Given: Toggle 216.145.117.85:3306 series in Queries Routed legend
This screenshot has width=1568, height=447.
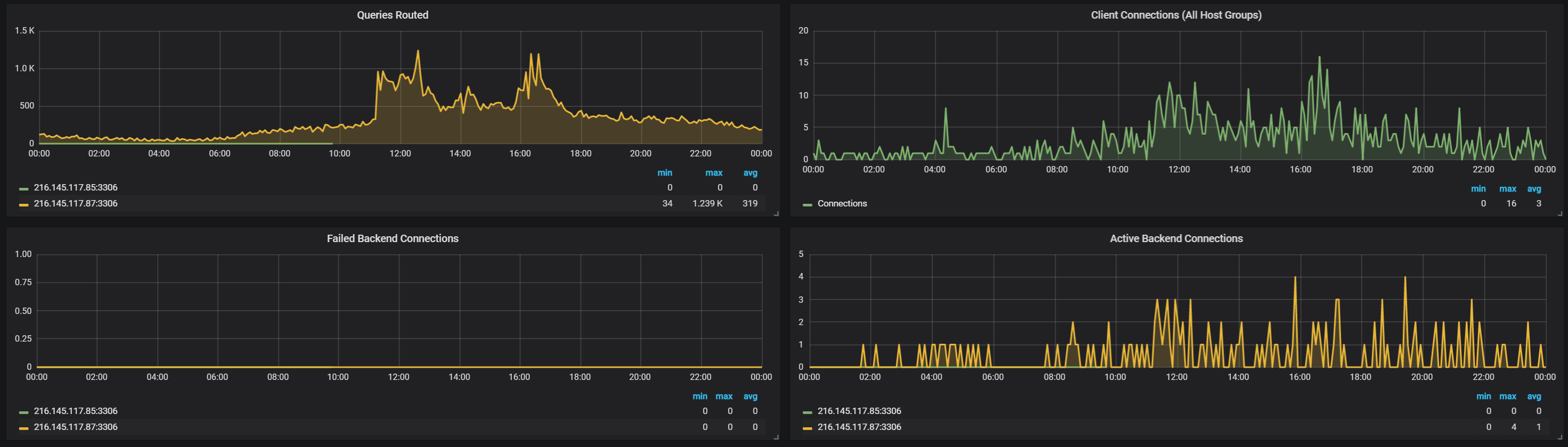Looking at the screenshot, I should [x=76, y=187].
